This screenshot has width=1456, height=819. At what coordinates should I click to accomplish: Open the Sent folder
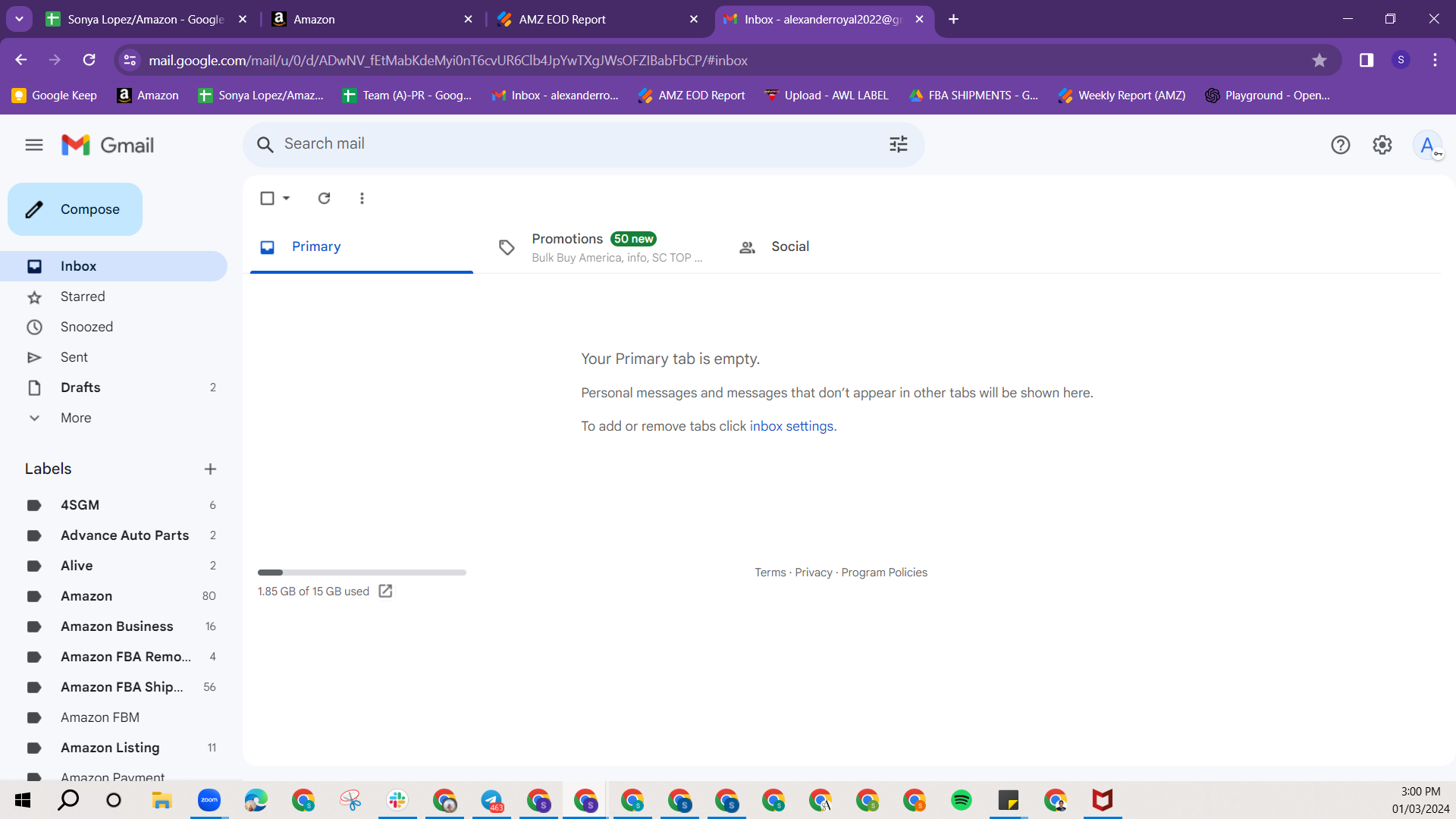(x=114, y=357)
